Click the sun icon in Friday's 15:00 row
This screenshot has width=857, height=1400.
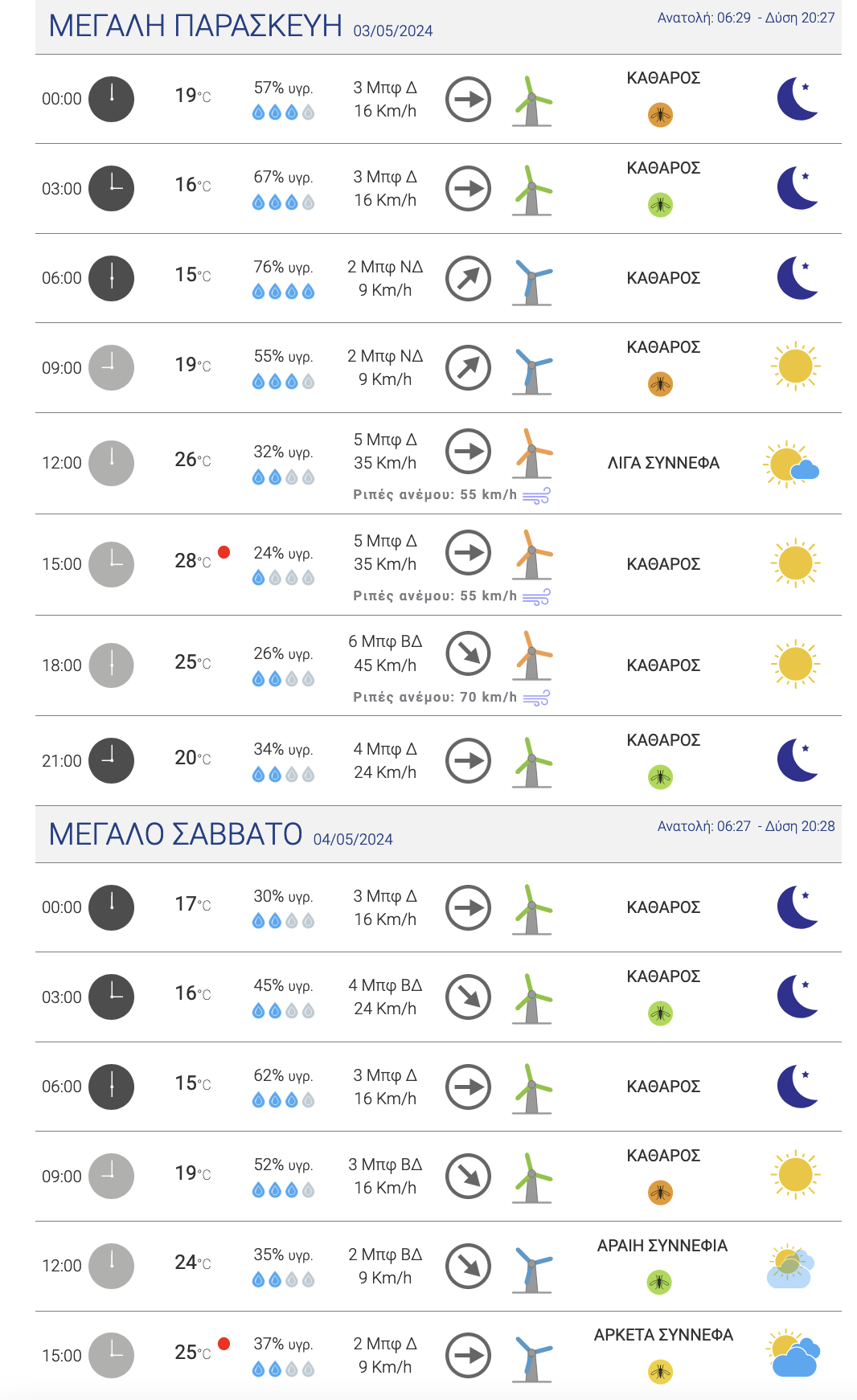coord(795,563)
